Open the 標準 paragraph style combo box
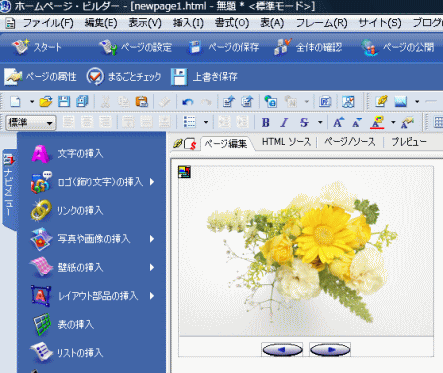Image resolution: width=443 pixels, height=373 pixels. [x=31, y=123]
